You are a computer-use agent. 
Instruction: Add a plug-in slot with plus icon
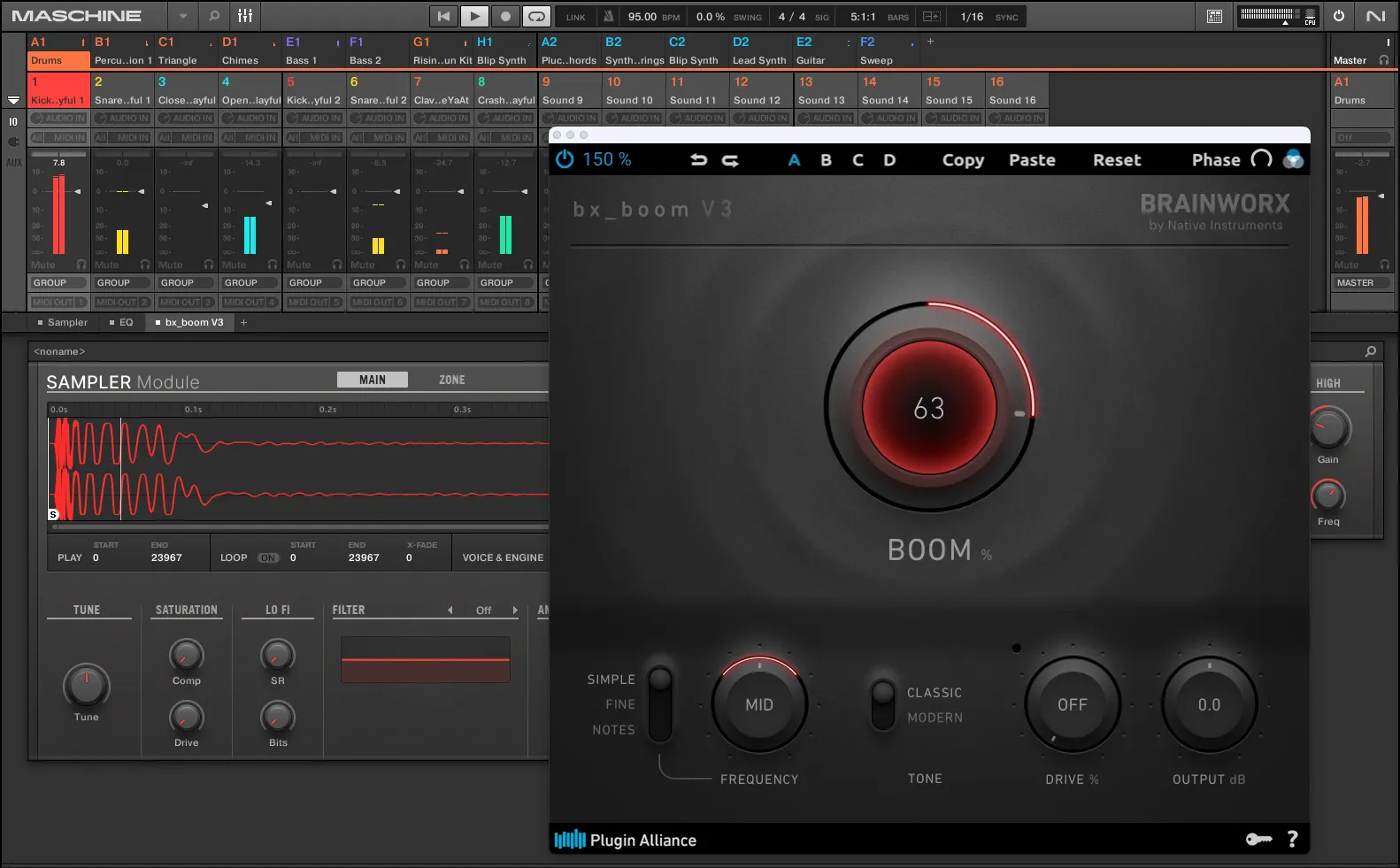(x=243, y=322)
